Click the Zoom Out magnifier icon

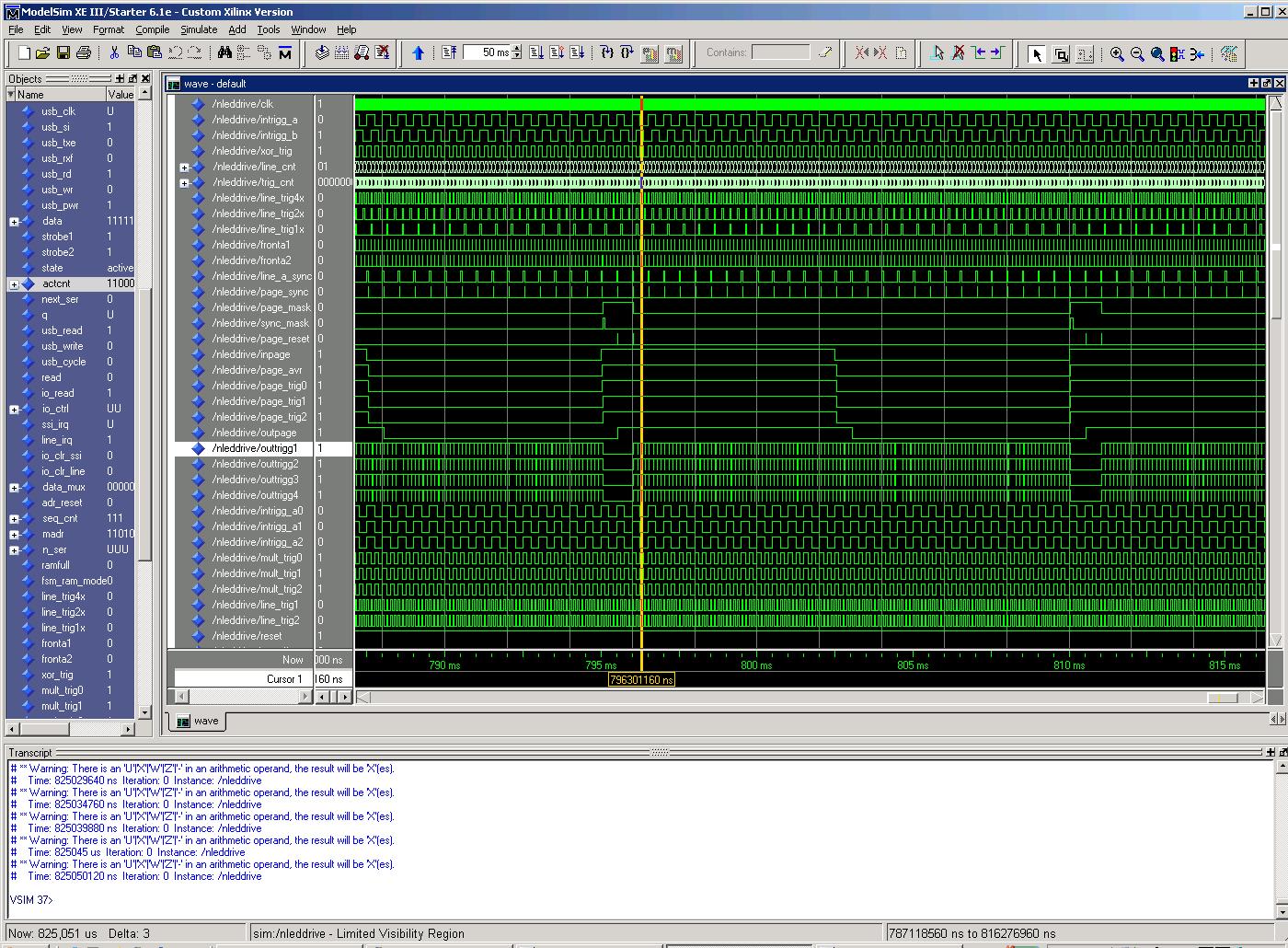pos(1137,54)
